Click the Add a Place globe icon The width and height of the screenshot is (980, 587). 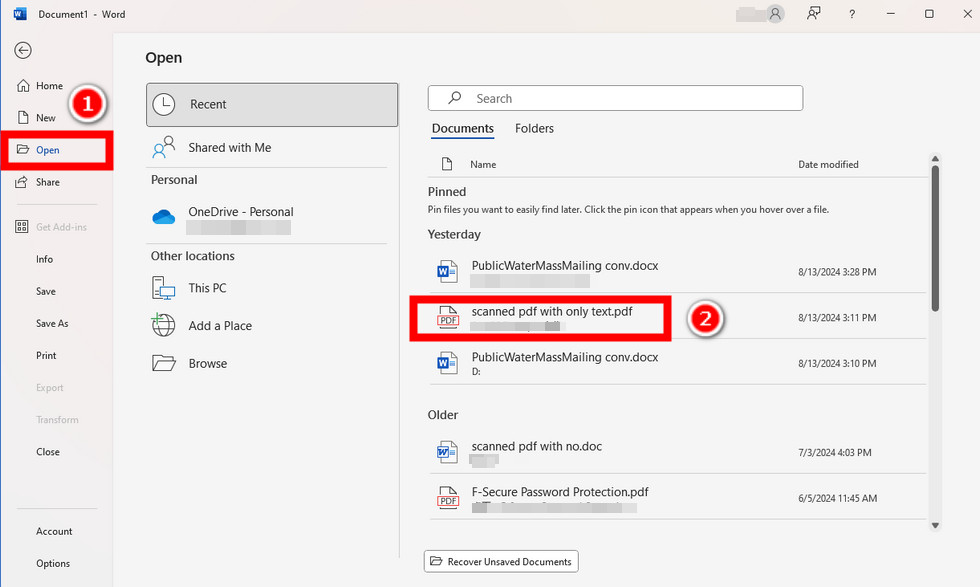[163, 325]
